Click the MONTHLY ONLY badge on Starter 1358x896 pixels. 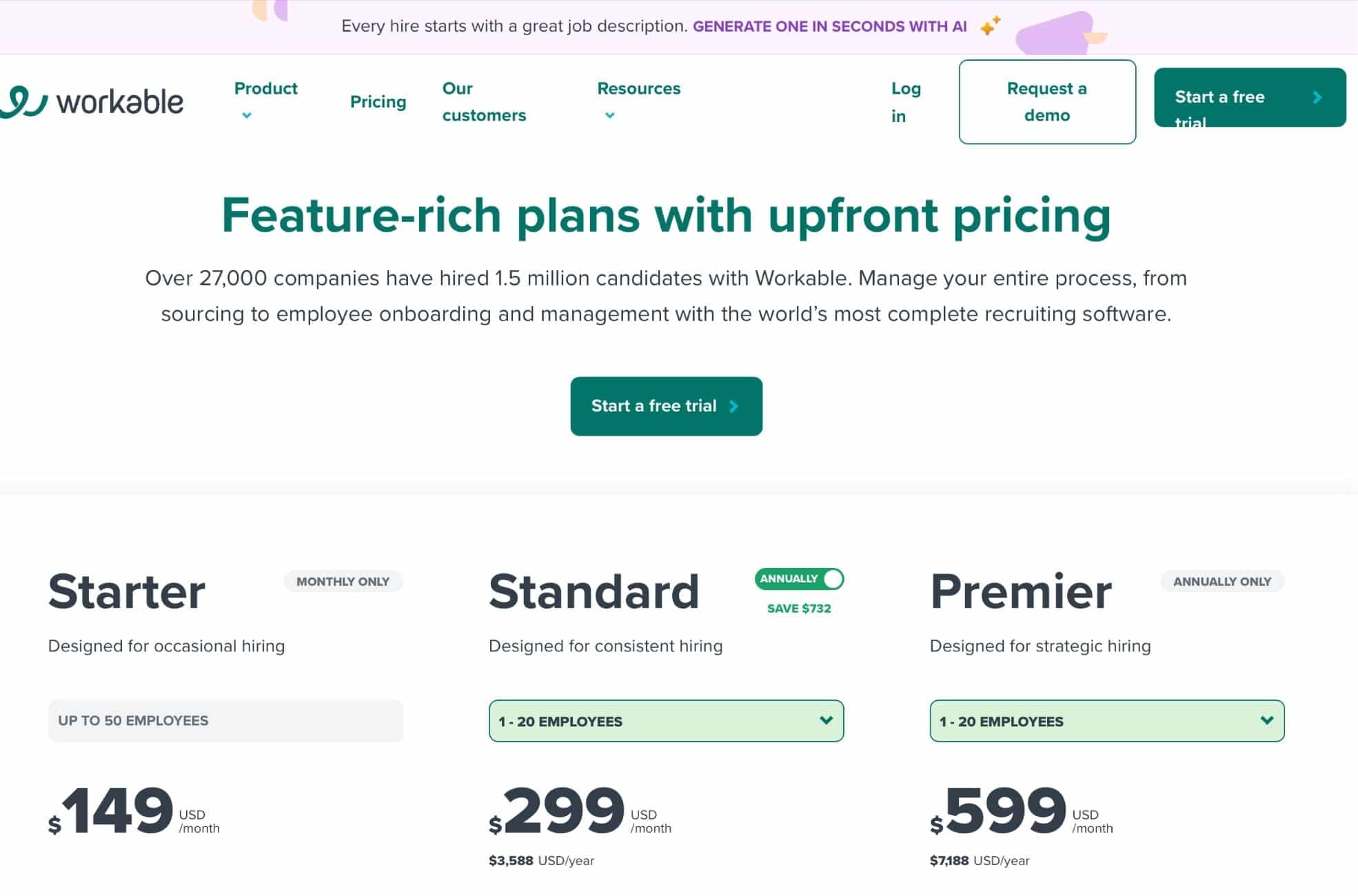pyautogui.click(x=343, y=581)
